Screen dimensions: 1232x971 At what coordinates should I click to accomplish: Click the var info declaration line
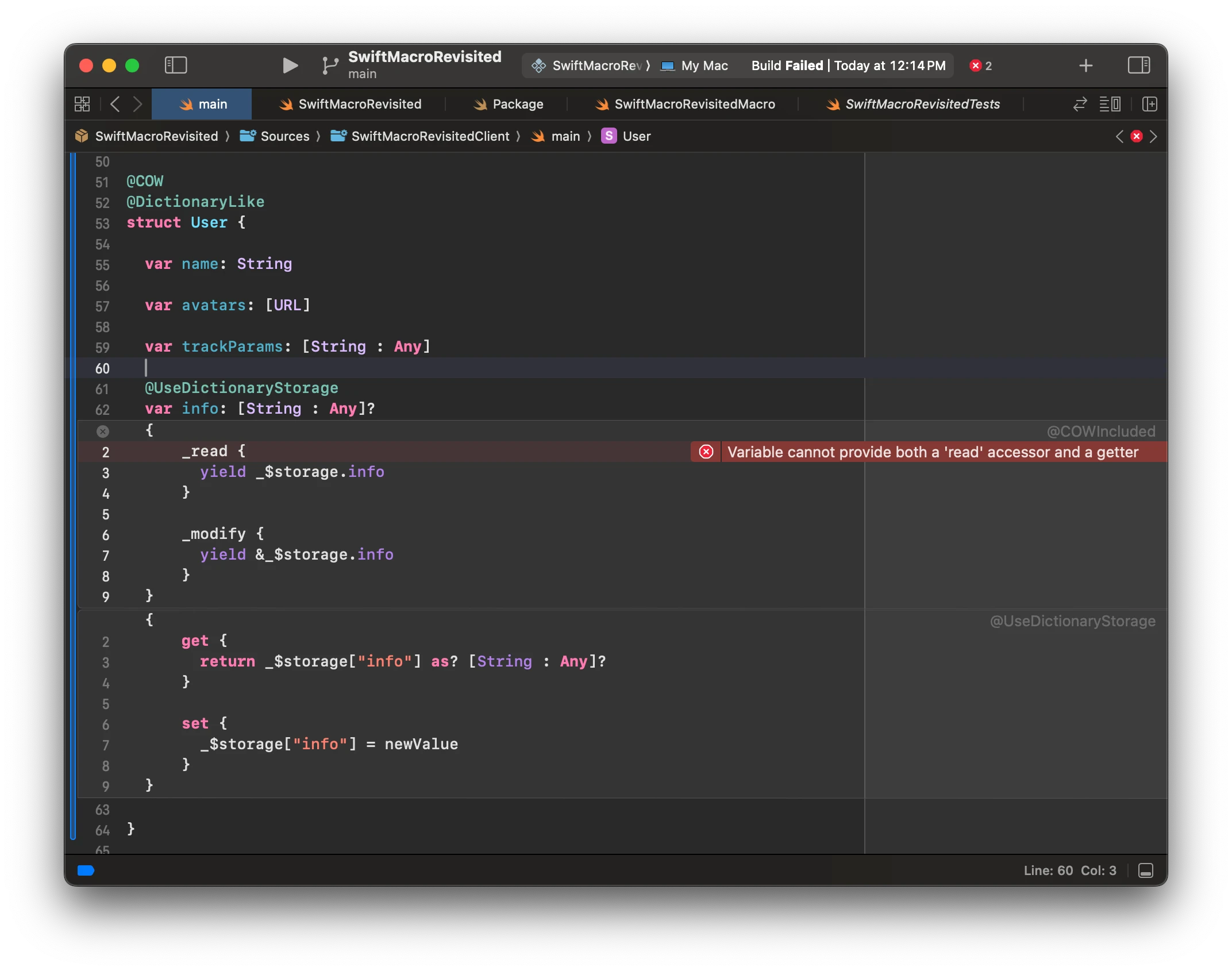coord(260,409)
